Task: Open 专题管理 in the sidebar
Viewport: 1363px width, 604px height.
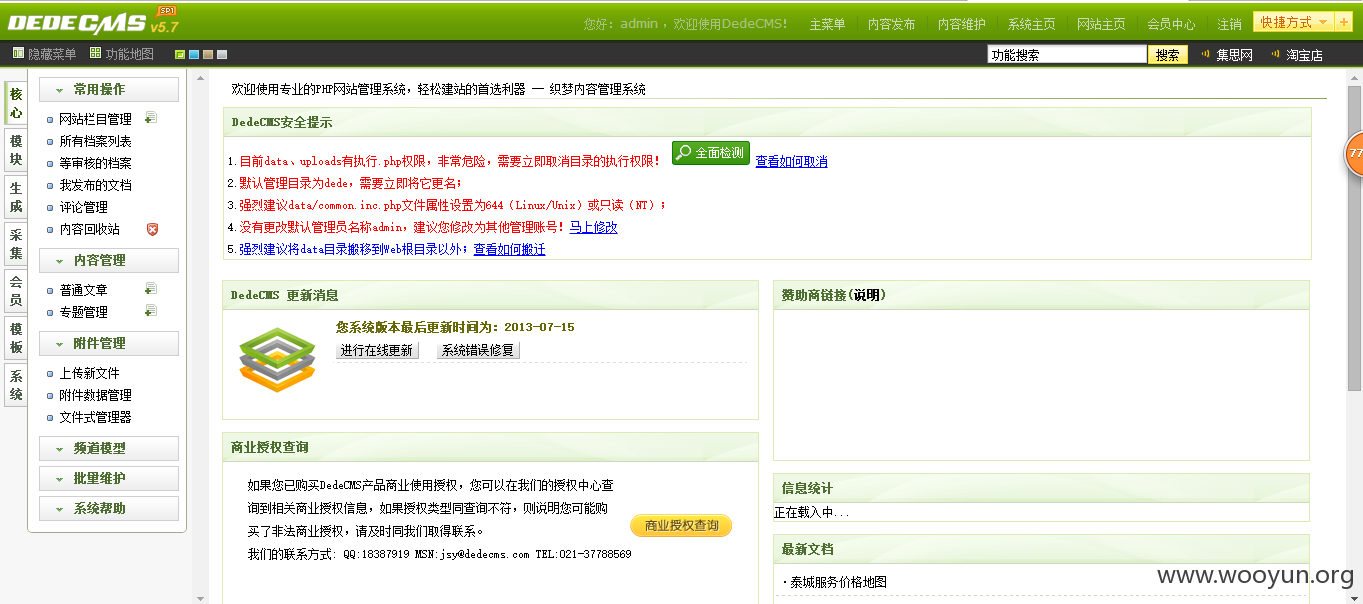Action: [83, 312]
